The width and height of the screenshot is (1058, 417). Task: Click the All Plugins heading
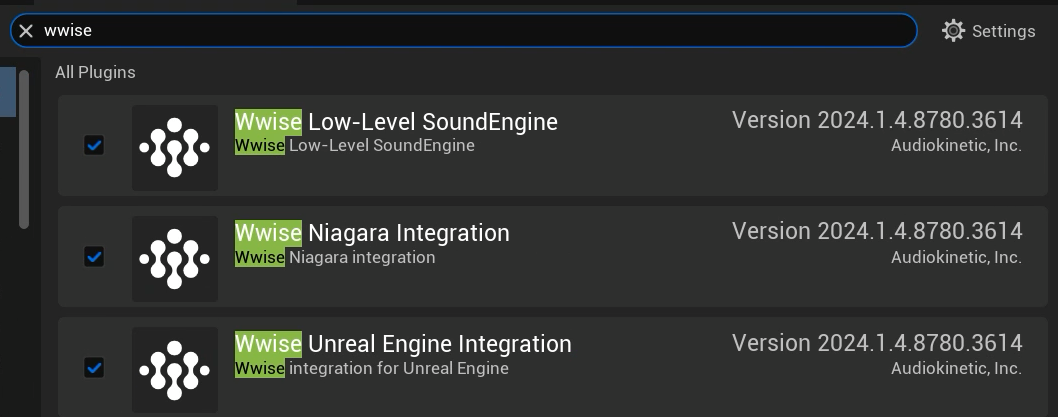(95, 72)
